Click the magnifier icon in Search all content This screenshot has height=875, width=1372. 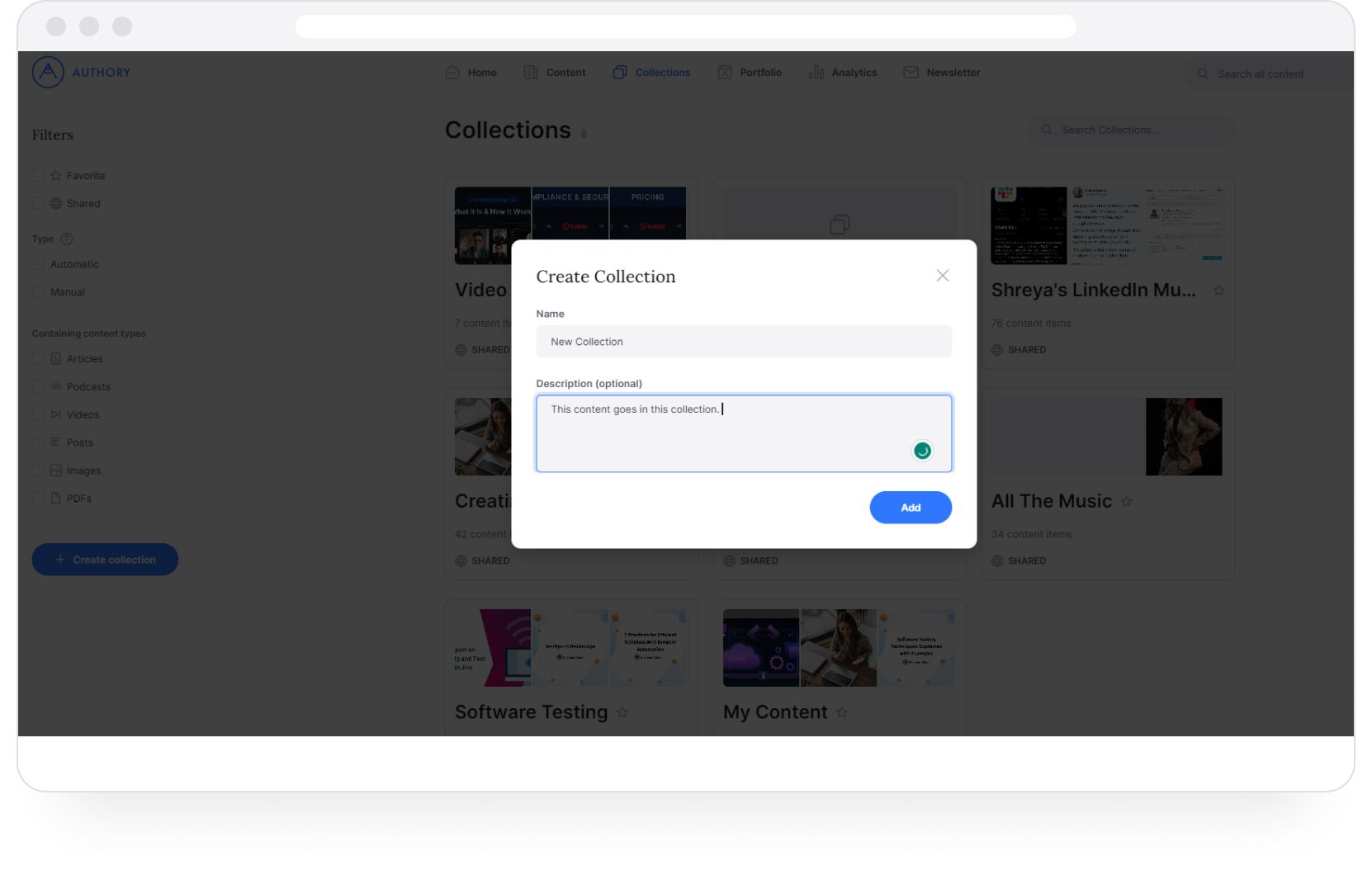click(x=1203, y=73)
